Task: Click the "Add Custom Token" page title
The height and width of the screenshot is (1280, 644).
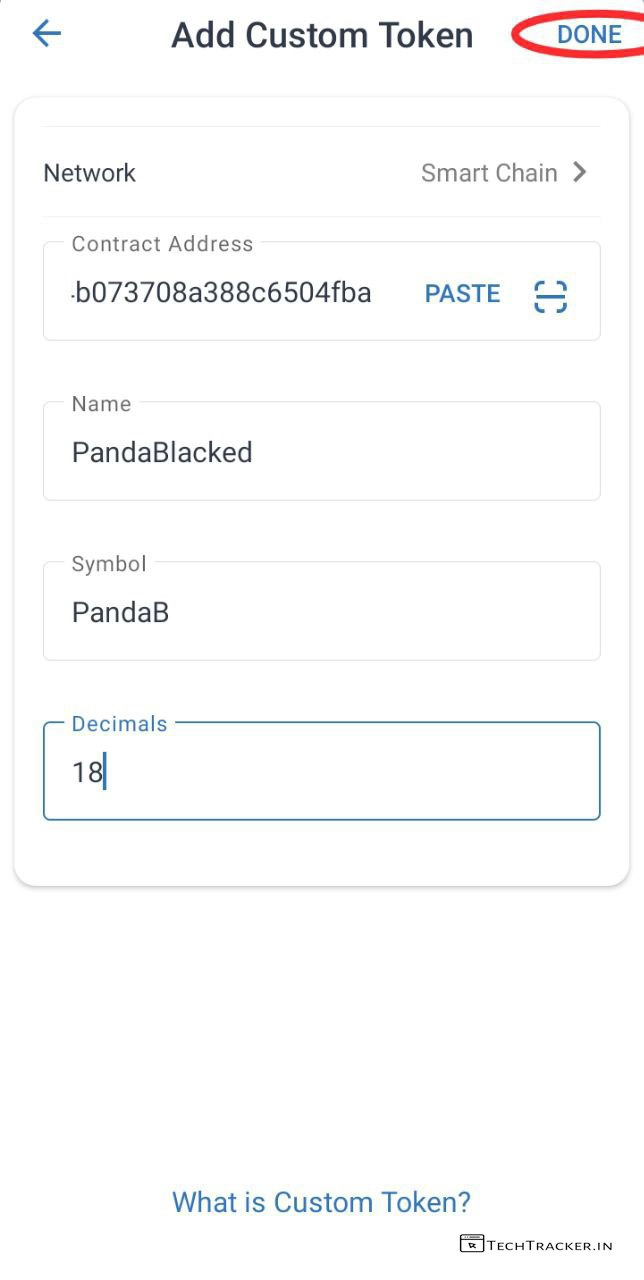Action: (322, 35)
